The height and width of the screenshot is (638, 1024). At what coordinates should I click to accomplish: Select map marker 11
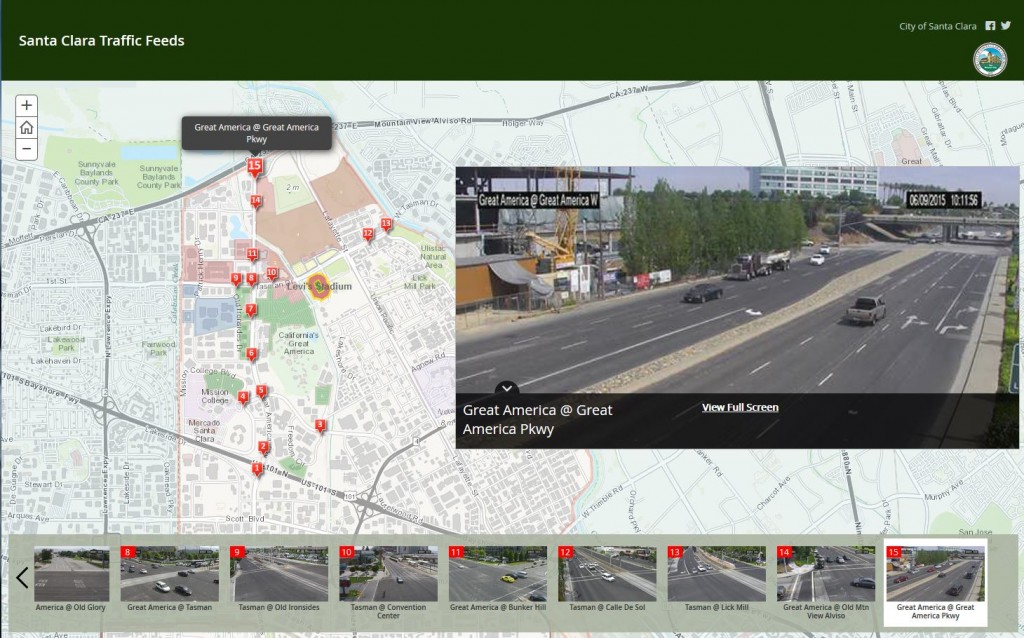point(252,255)
